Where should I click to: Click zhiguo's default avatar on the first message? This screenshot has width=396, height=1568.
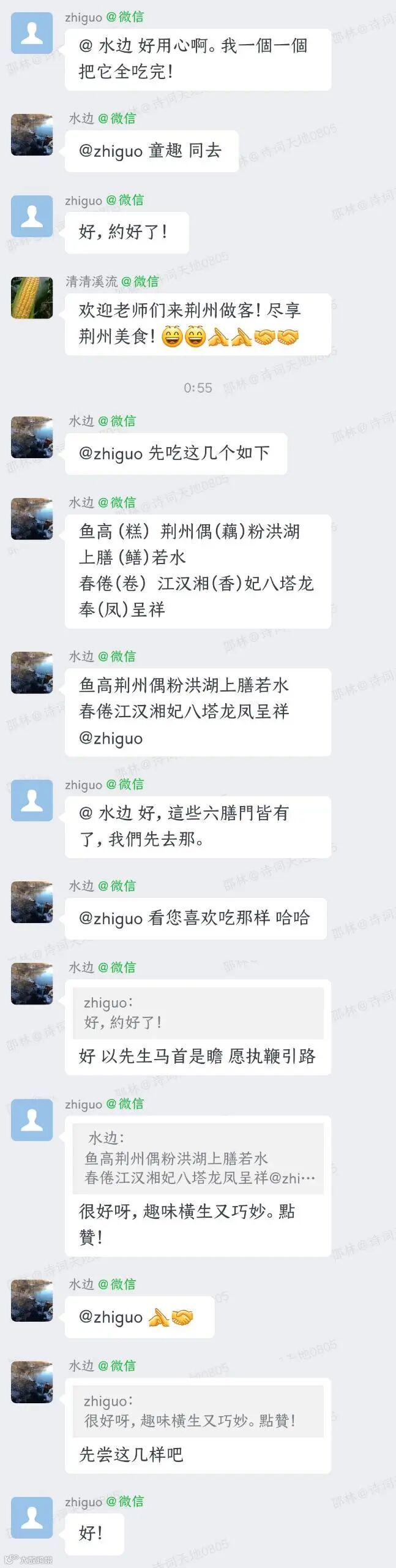32,33
